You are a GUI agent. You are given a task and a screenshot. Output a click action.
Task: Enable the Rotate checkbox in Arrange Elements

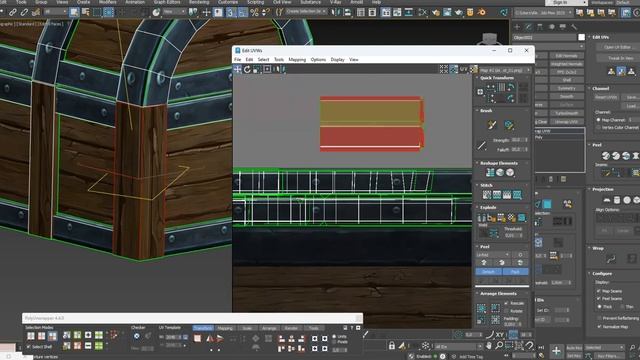coord(506,311)
